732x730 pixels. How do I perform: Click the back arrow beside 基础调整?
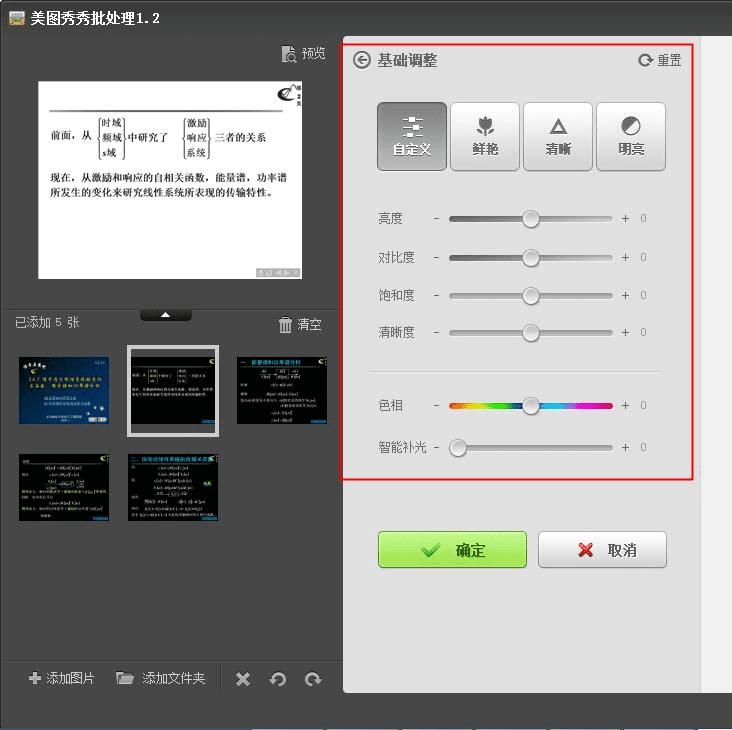tap(362, 60)
